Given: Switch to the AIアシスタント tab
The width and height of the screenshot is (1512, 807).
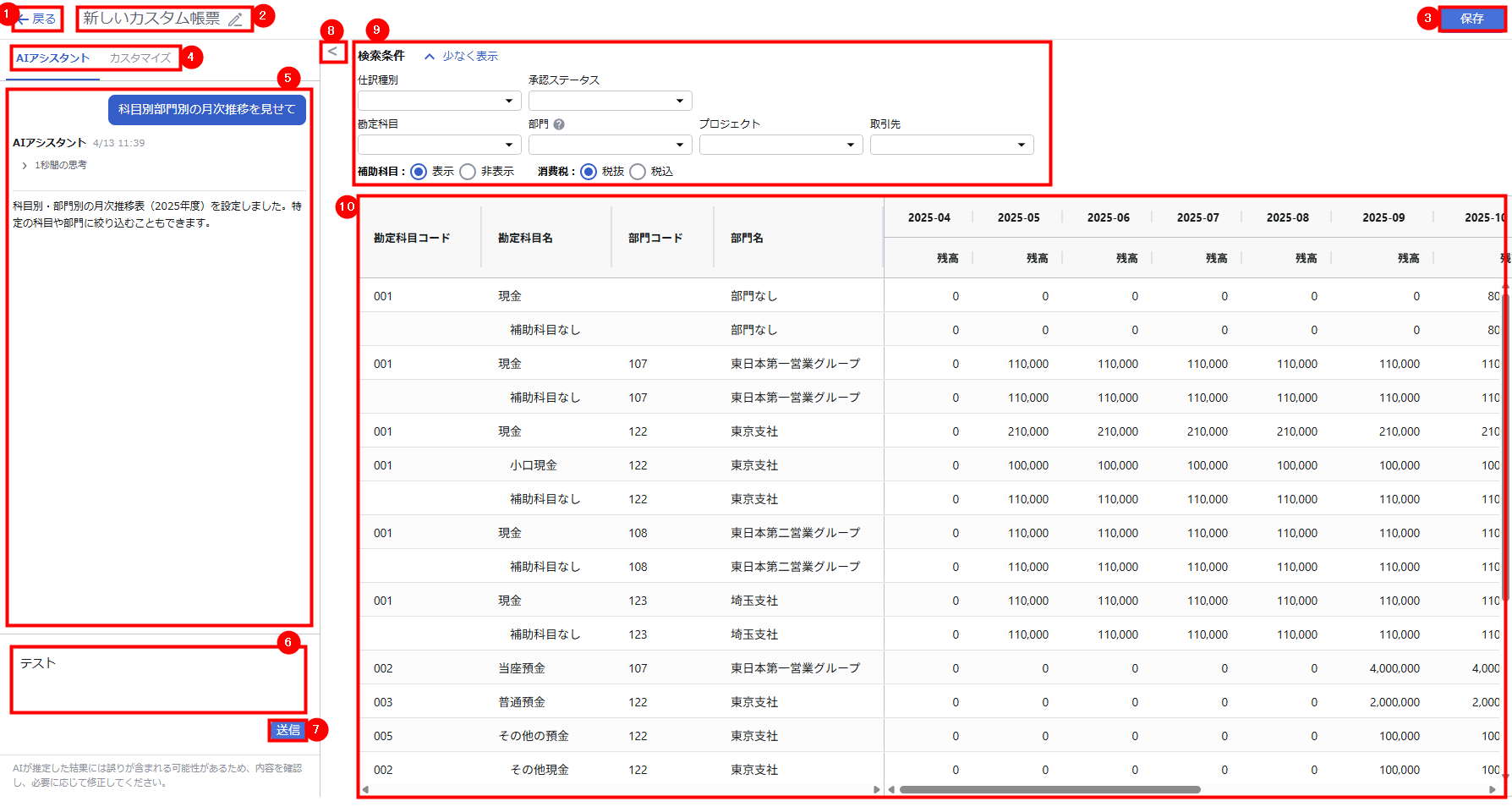Looking at the screenshot, I should 52,58.
